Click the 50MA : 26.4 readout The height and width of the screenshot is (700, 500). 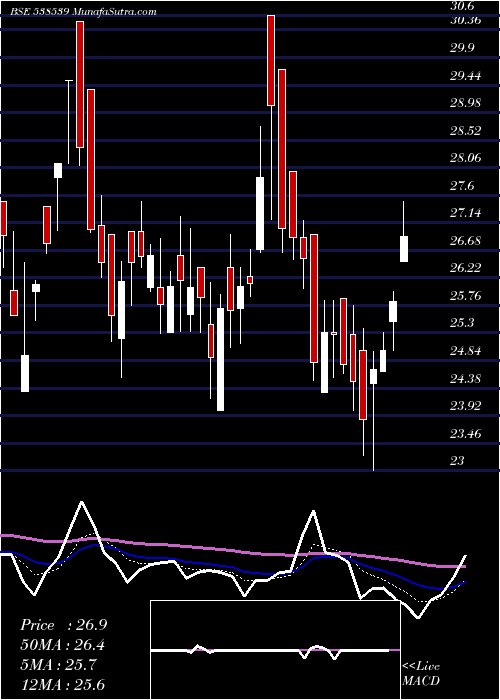(x=63, y=645)
